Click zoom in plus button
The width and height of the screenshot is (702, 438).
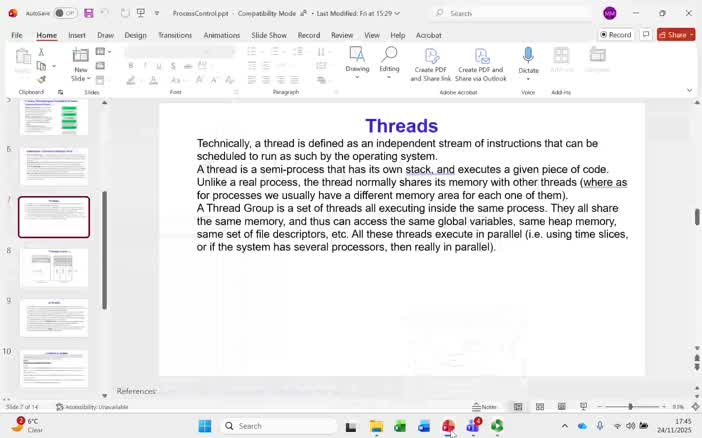pyautogui.click(x=664, y=407)
